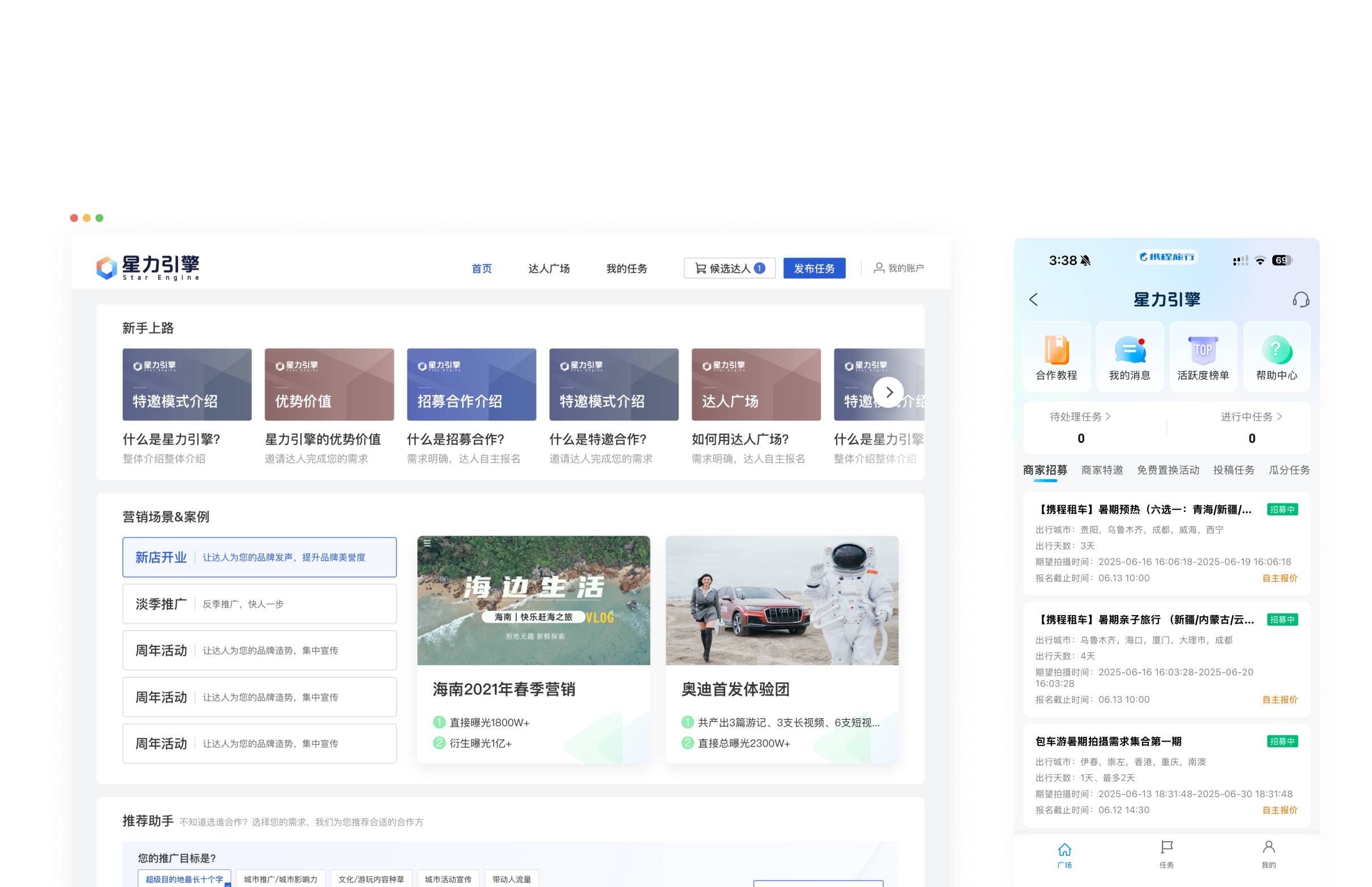Open 奥迪首发体验团 case thumbnail
This screenshot has width=1372, height=887.
point(782,600)
